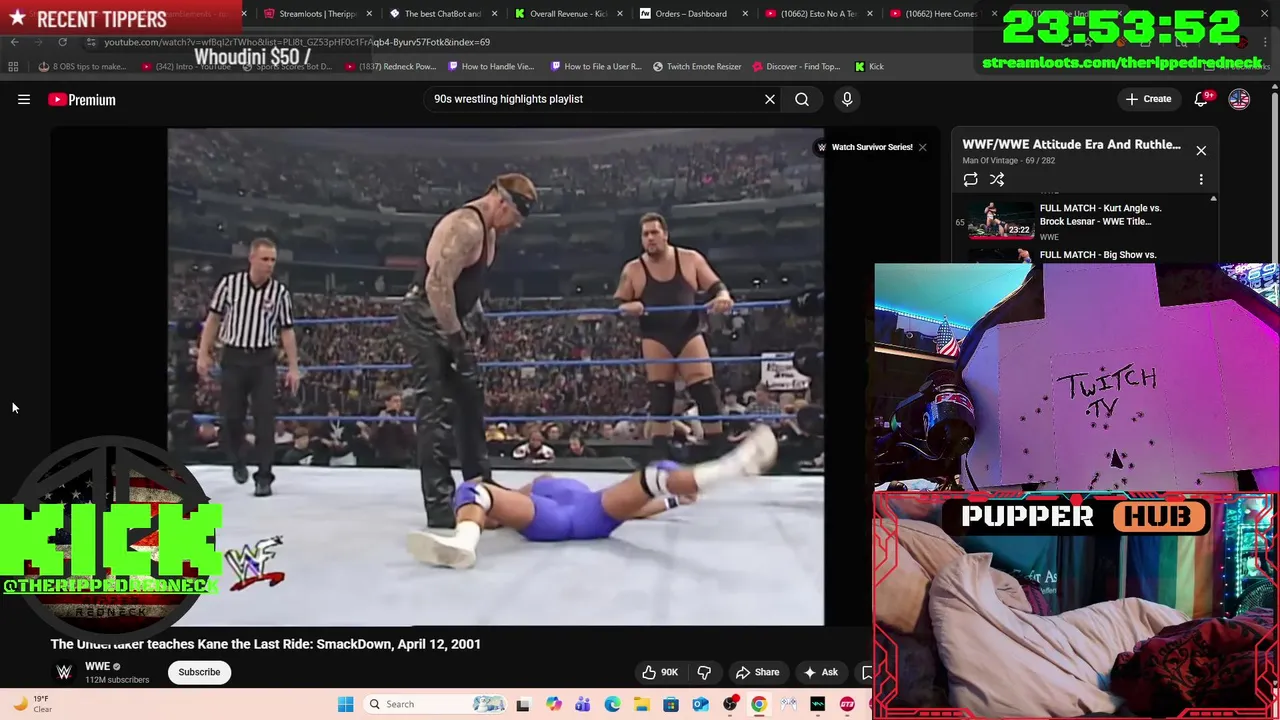This screenshot has width=1280, height=720.
Task: Reload the page in the browser
Action: click(62, 42)
